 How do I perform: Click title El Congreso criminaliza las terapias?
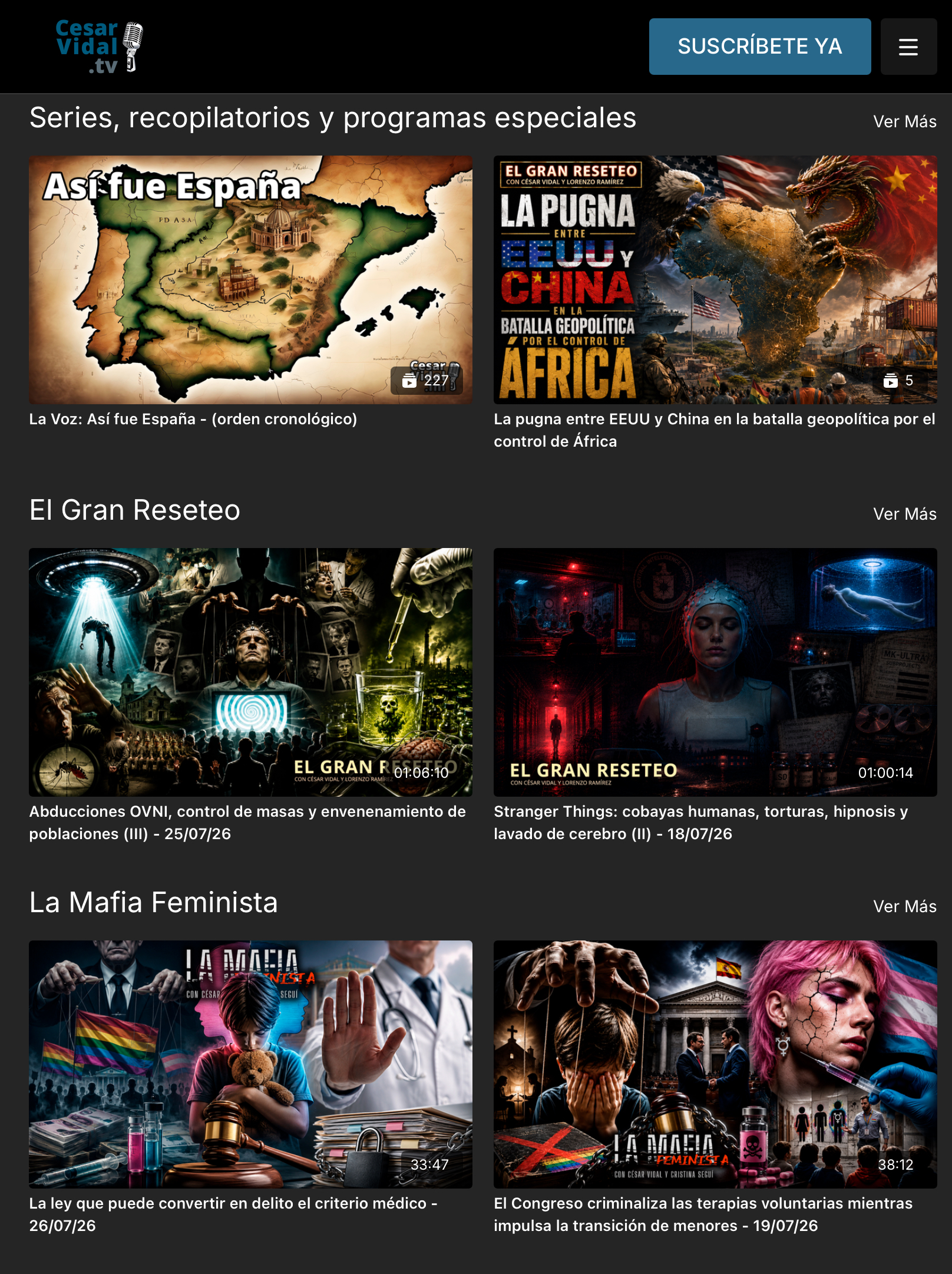[703, 1214]
